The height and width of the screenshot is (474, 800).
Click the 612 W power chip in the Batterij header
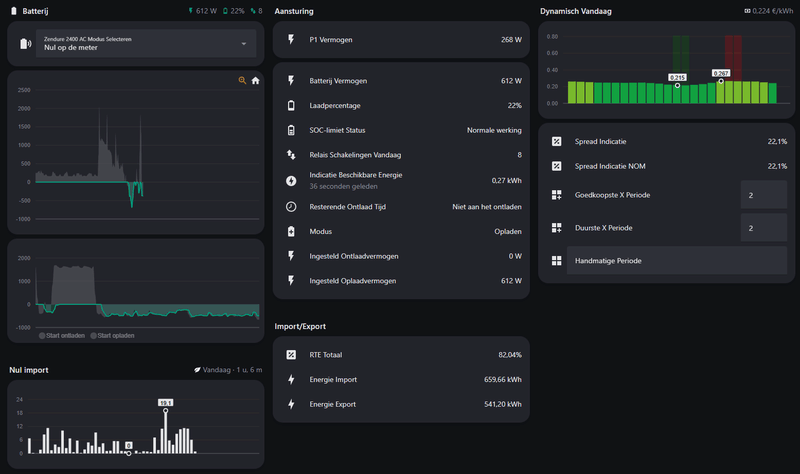coord(202,11)
